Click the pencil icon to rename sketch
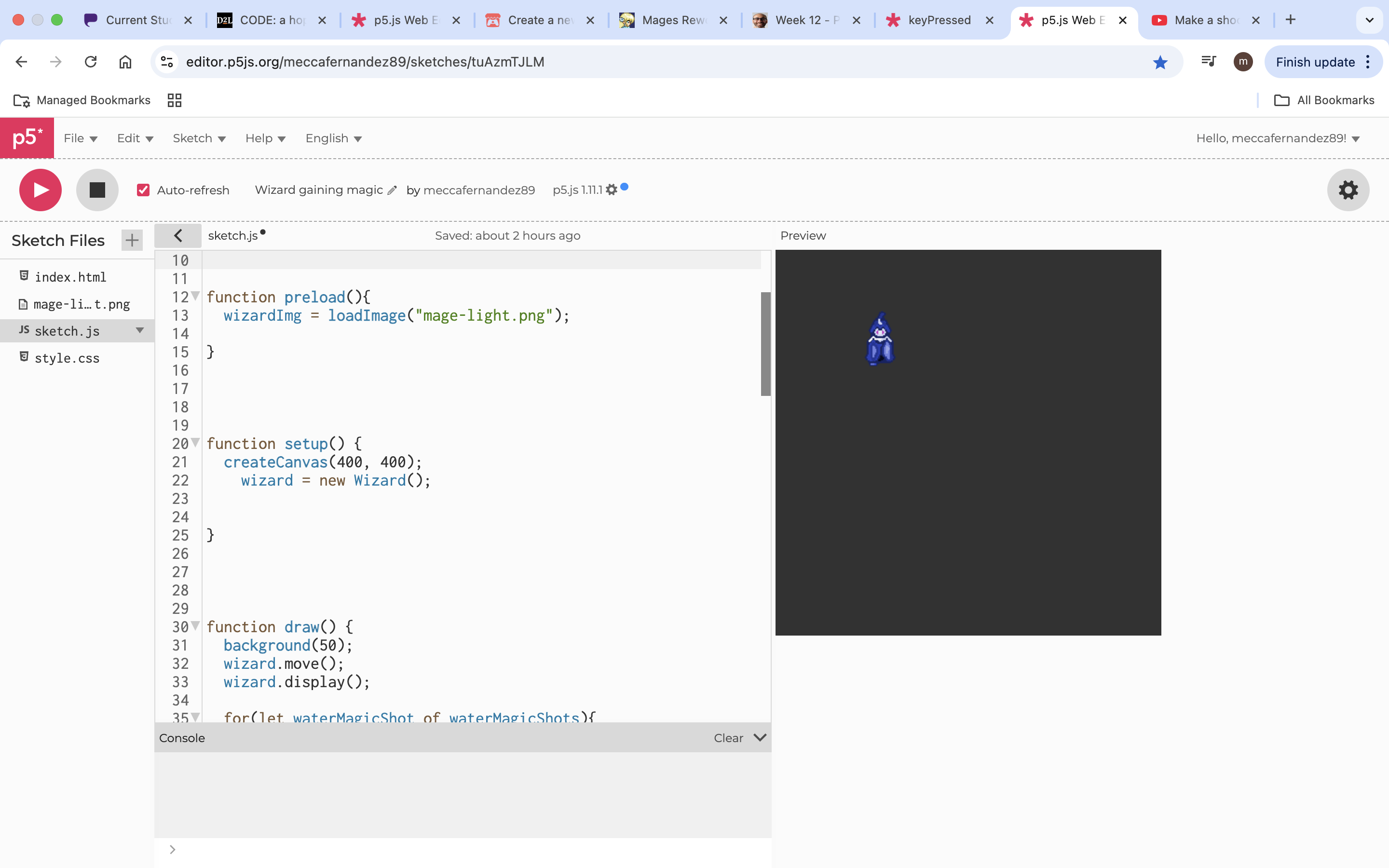Screen dimensions: 1389x868 [x=392, y=190]
